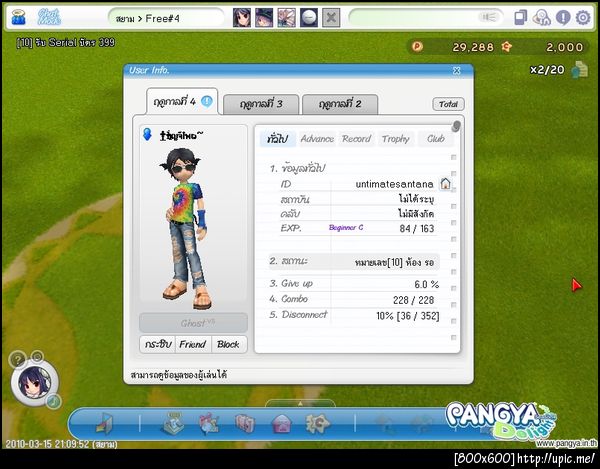Click the grey X slot icon
600x469 pixels.
tap(331, 18)
